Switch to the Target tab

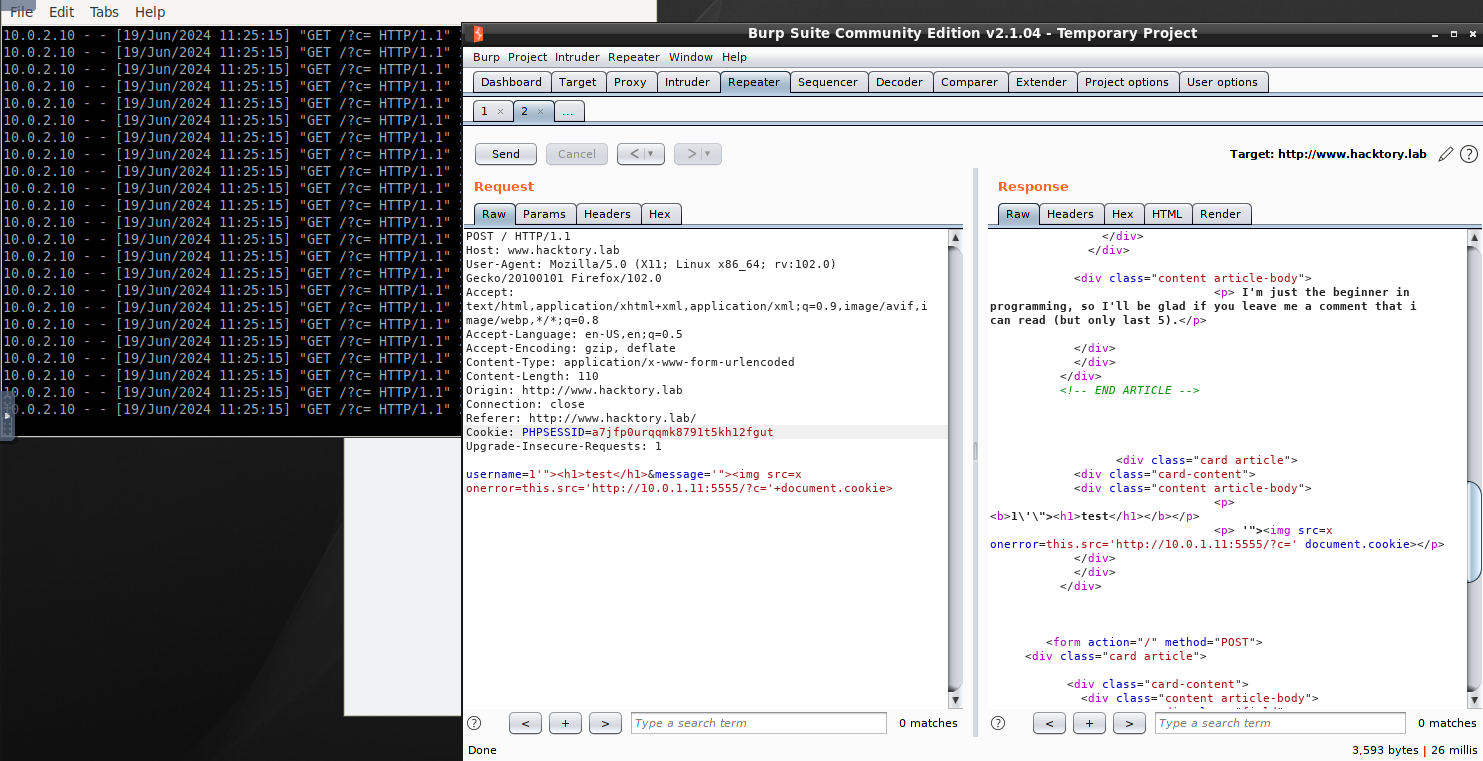[577, 82]
